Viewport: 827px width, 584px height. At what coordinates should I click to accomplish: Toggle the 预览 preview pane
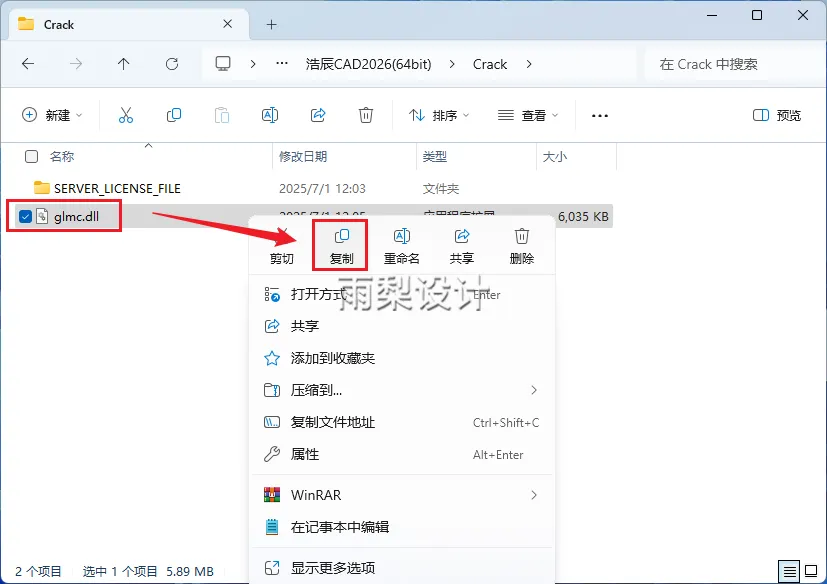coord(776,115)
